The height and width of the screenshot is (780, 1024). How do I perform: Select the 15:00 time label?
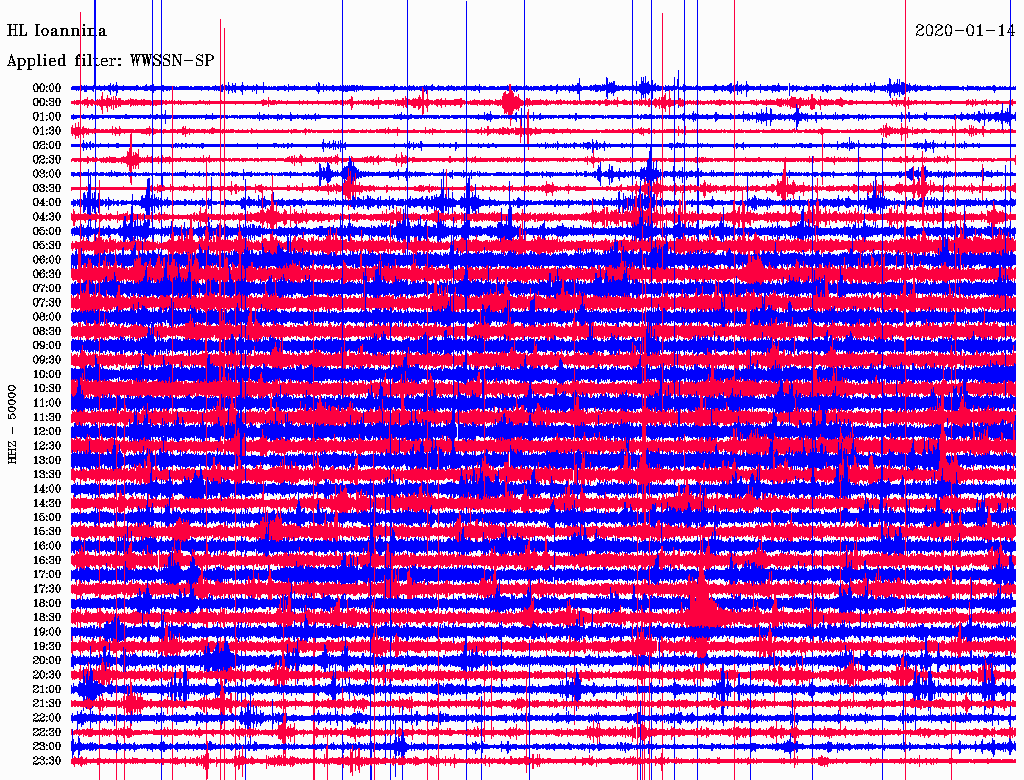coord(46,517)
